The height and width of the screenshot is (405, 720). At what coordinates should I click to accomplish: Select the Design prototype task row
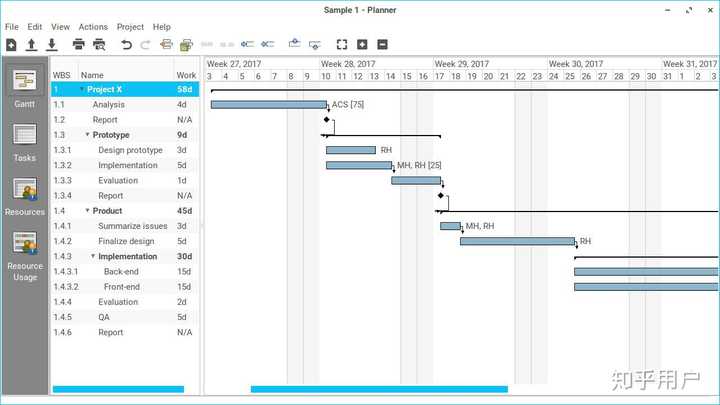click(x=125, y=150)
